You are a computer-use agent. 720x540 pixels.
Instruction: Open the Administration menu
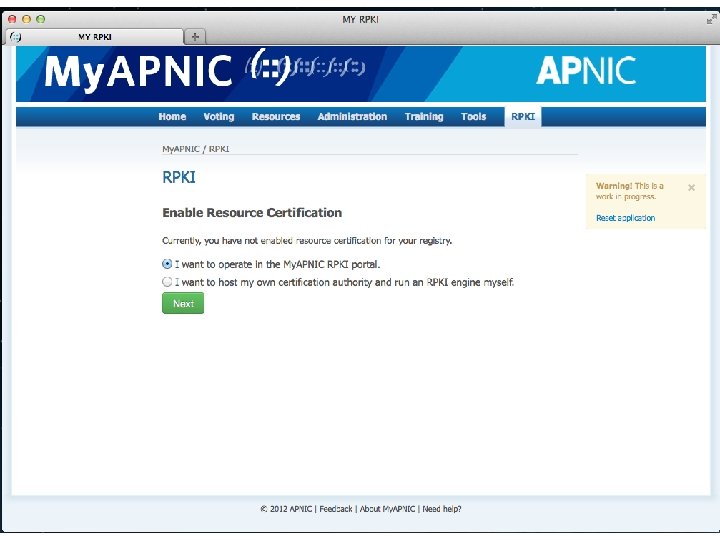tap(352, 117)
